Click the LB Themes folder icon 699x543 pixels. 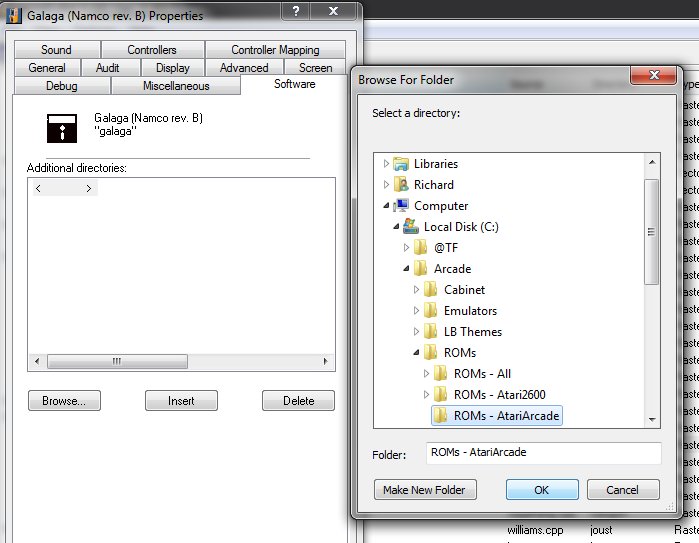pyautogui.click(x=431, y=331)
